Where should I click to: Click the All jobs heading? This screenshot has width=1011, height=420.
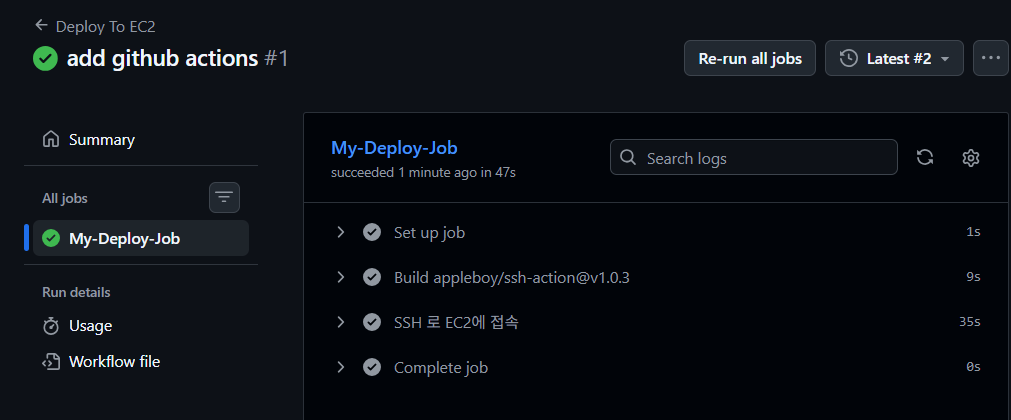tap(64, 198)
